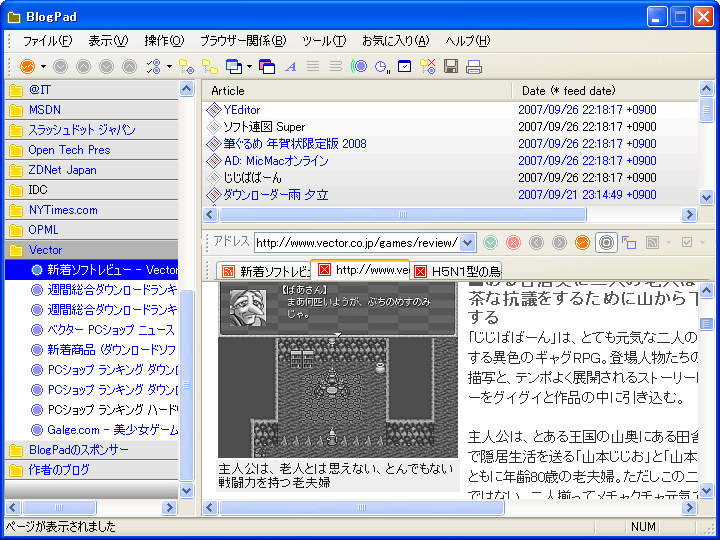Open the dropdown arrow beside the gray checkbox icon
Image resolution: width=720 pixels, height=540 pixels.
[x=702, y=242]
